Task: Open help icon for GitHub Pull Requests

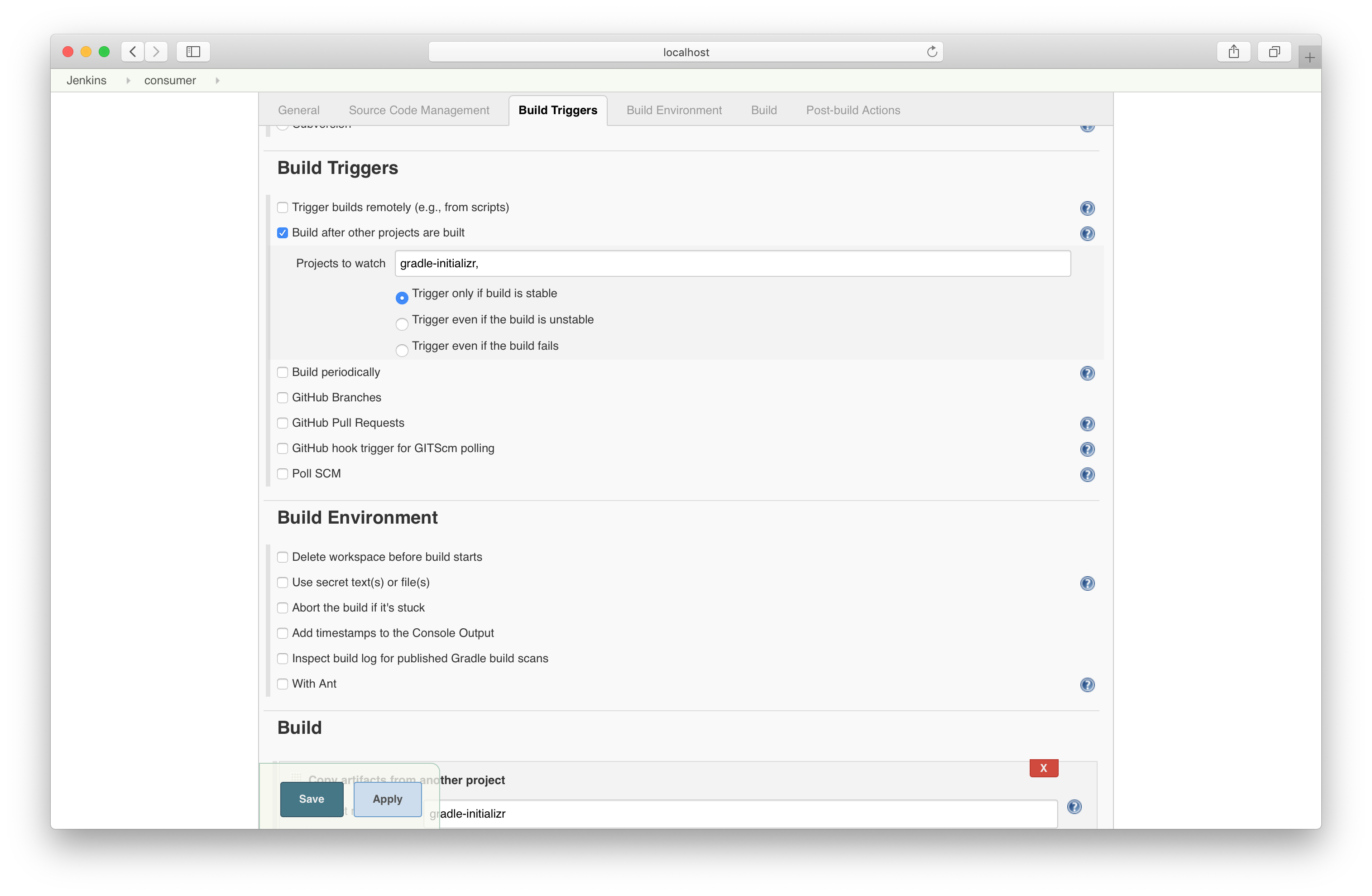Action: [x=1087, y=424]
